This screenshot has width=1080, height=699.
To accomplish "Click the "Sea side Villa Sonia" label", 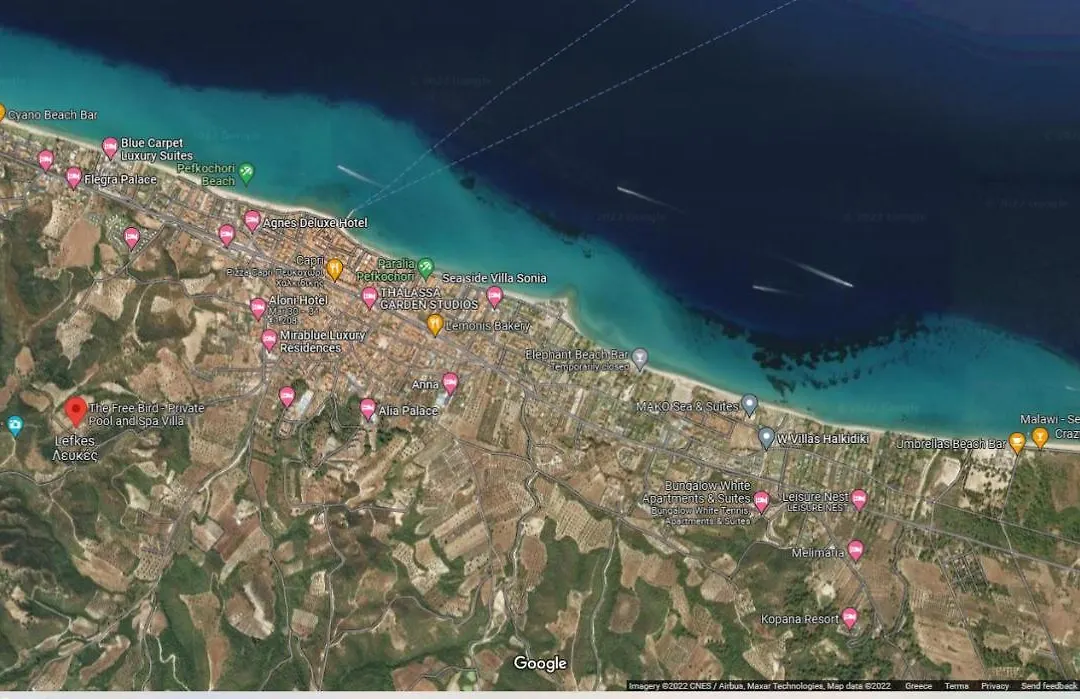I will point(494,278).
